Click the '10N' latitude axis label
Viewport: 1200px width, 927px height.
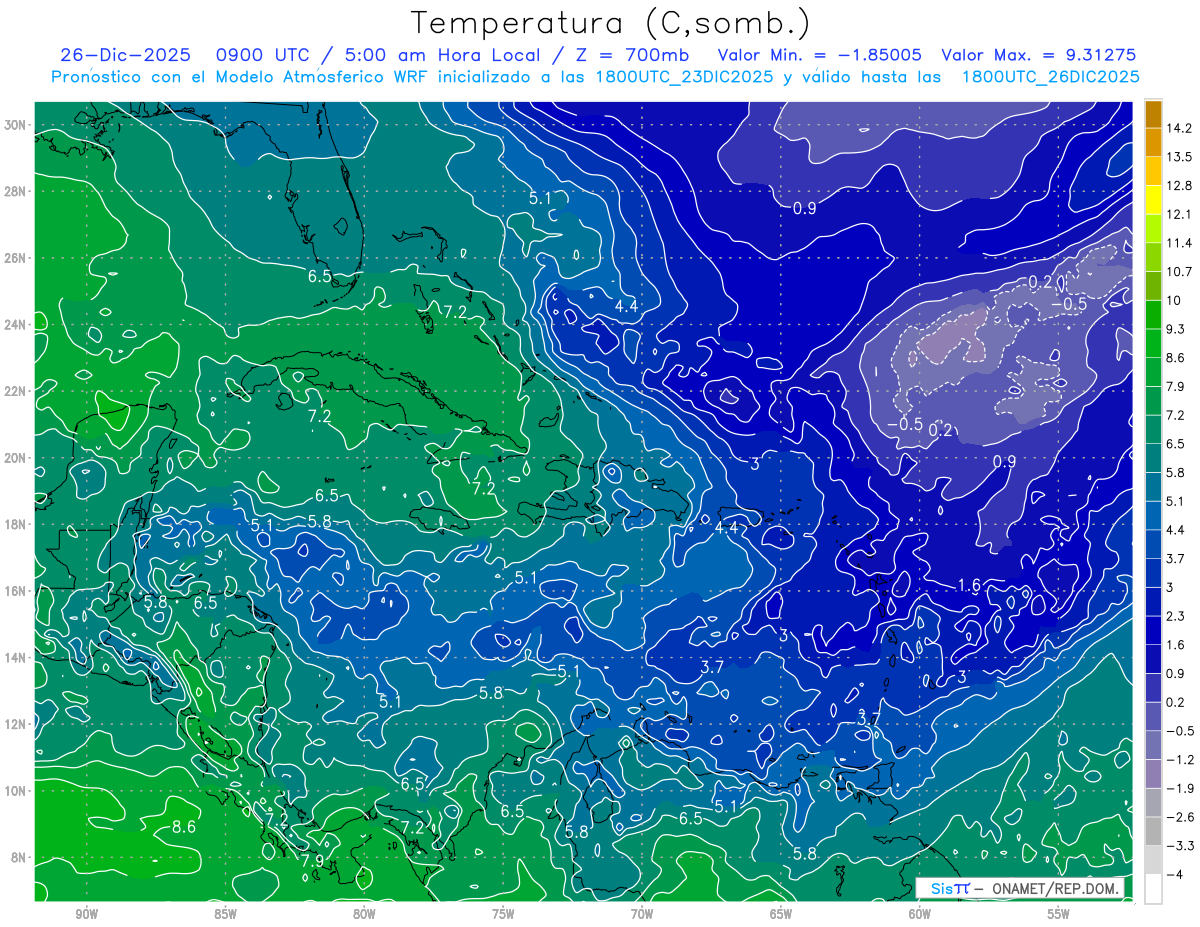coord(16,791)
